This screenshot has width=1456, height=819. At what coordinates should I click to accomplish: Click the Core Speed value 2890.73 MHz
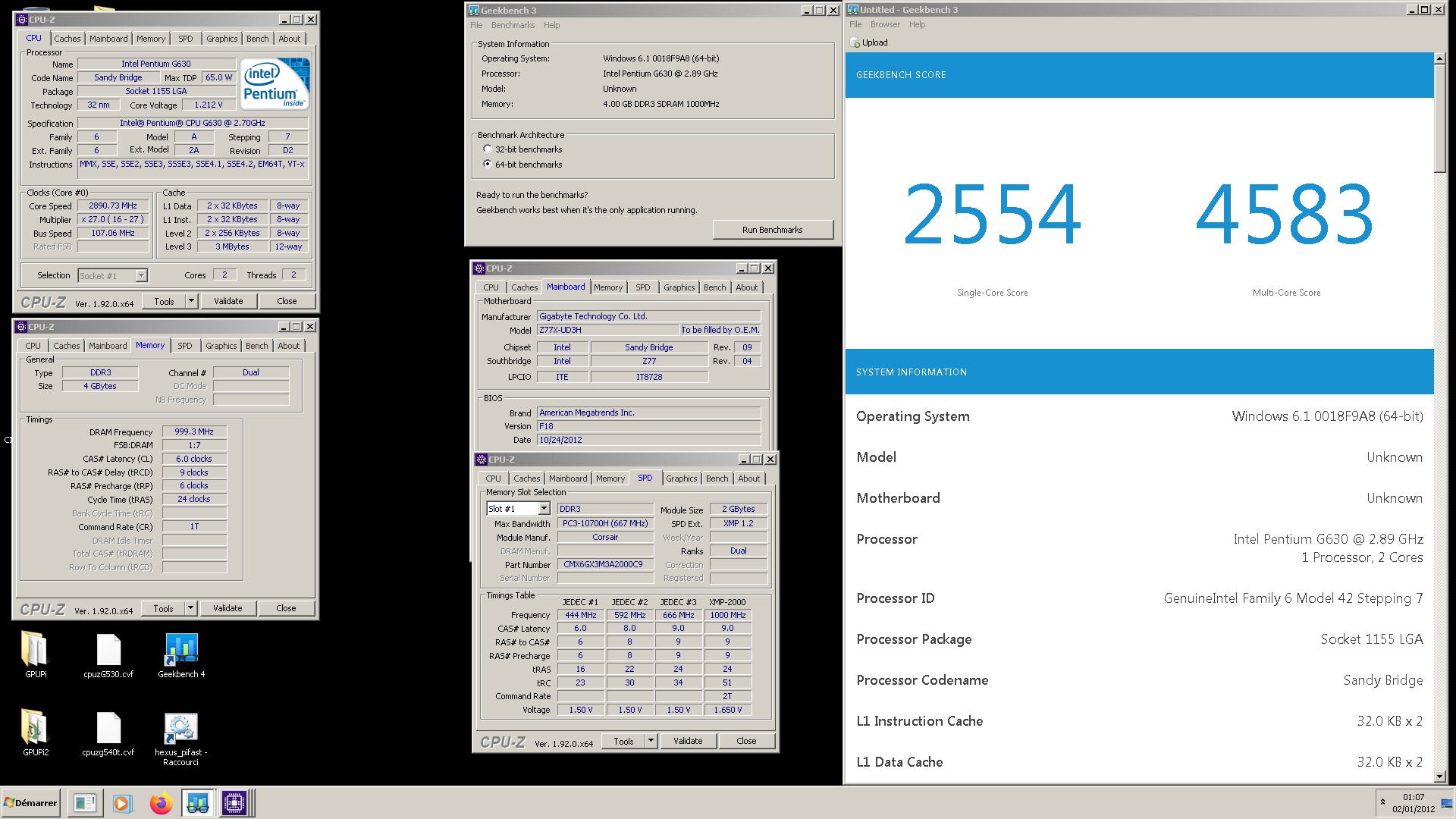tap(113, 206)
